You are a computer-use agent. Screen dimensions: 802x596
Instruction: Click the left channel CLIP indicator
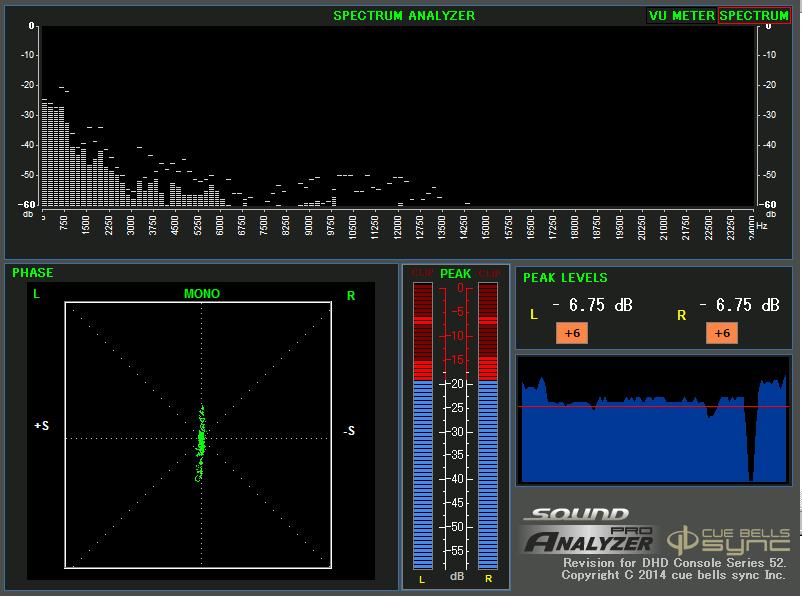(x=423, y=273)
